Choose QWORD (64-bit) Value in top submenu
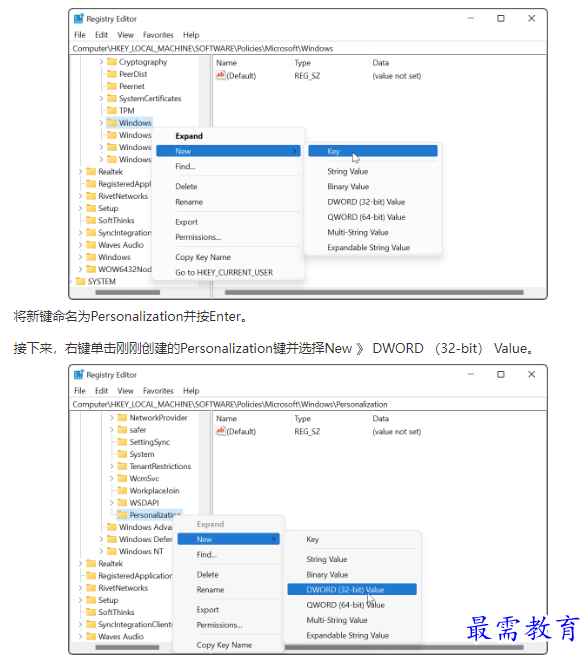 [x=366, y=217]
